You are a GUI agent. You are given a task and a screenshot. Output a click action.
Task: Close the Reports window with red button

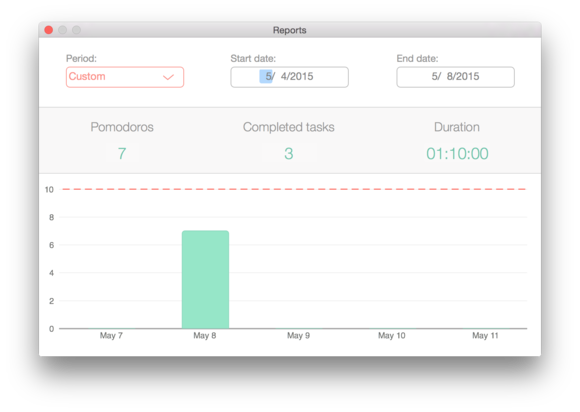pos(48,30)
